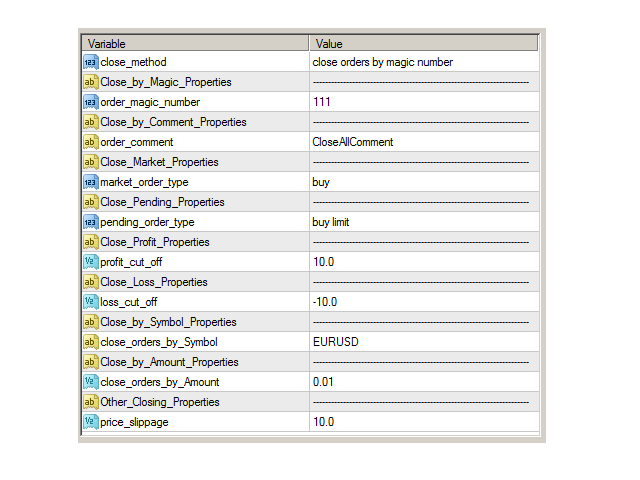Select the order_magic_number variable name
Screen dimensions: 640x480
coord(150,102)
